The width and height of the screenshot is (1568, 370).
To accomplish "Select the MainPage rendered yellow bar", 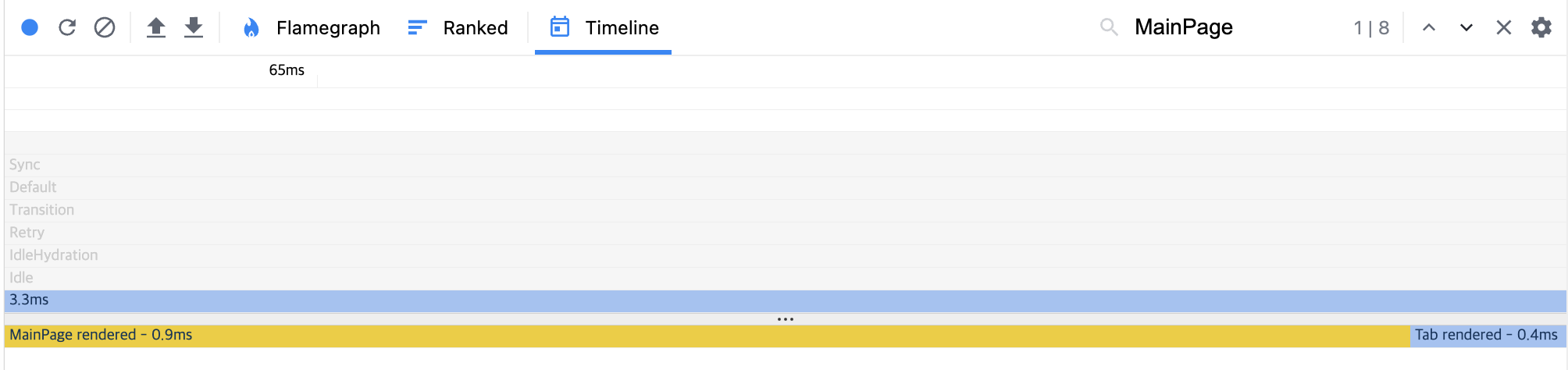I will point(707,336).
